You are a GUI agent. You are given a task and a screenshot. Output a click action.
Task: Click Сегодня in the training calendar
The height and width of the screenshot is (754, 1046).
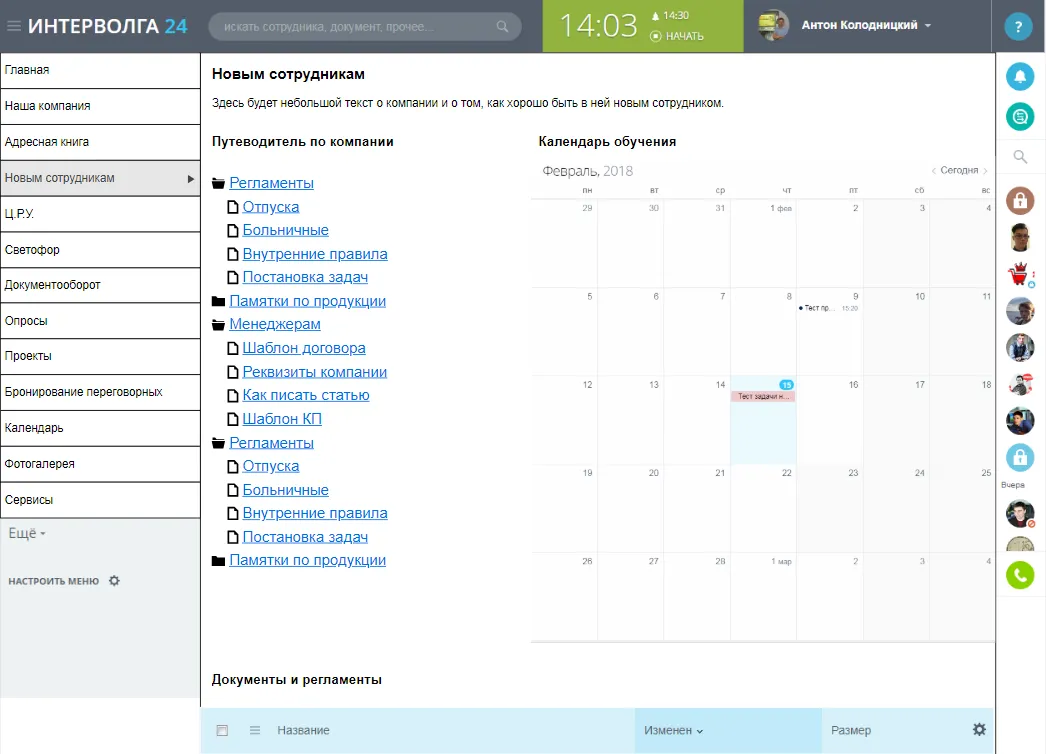[957, 170]
